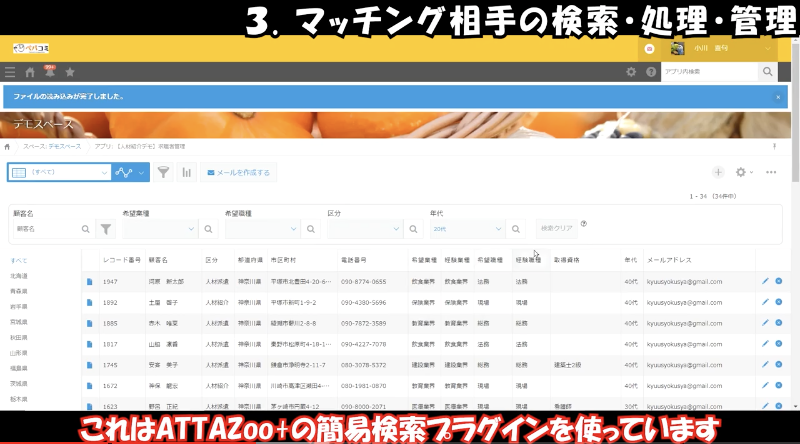The height and width of the screenshot is (444, 800).
Task: Click the home icon in navigation bar
Action: [30, 72]
